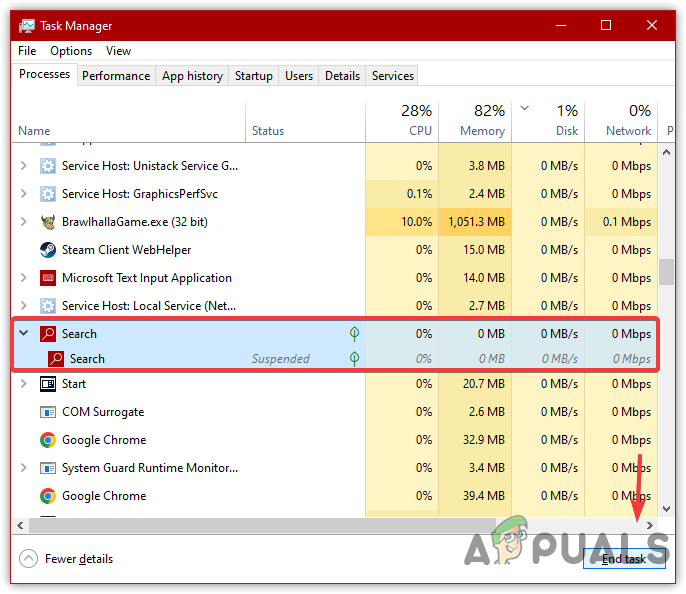Click the vertical scrollbar down arrow

666,509
